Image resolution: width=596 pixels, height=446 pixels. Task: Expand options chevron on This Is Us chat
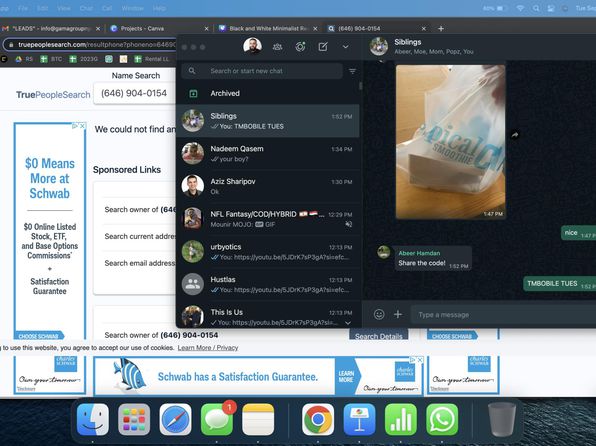348,323
